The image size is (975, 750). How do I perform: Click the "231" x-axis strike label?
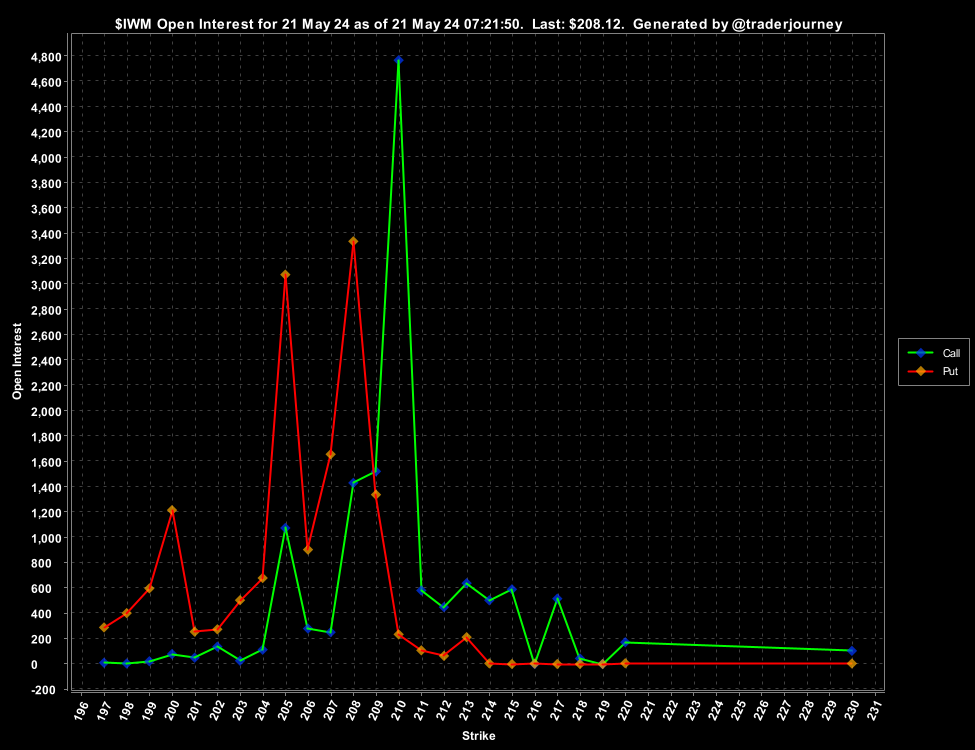874,711
